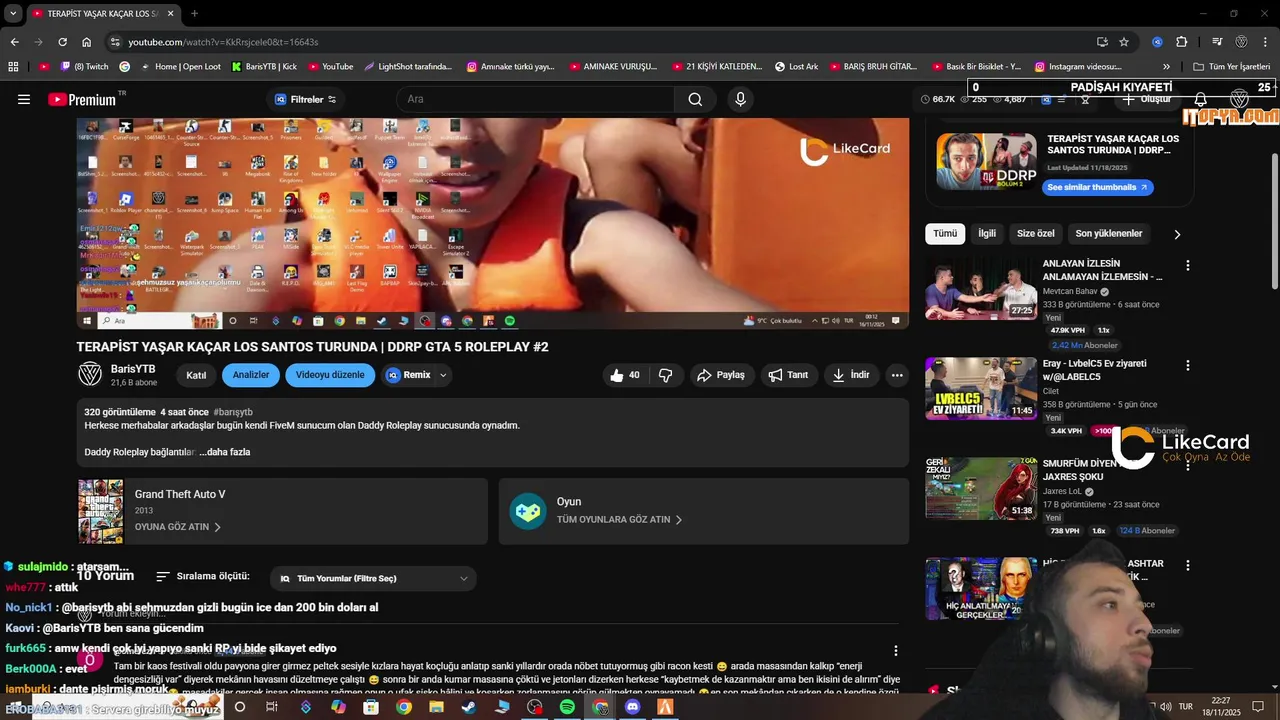The image size is (1280, 720).
Task: Open browser extensions puzzle icon
Action: pyautogui.click(x=1181, y=42)
